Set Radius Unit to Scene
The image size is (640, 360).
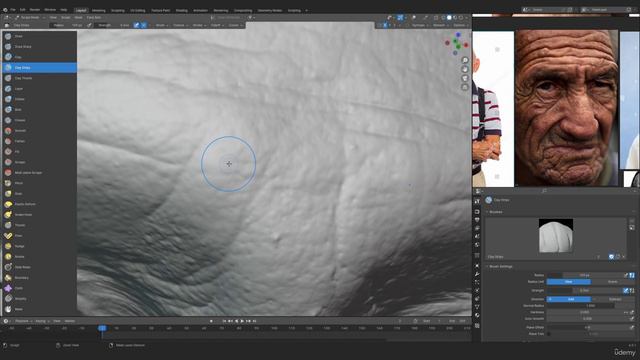click(613, 282)
